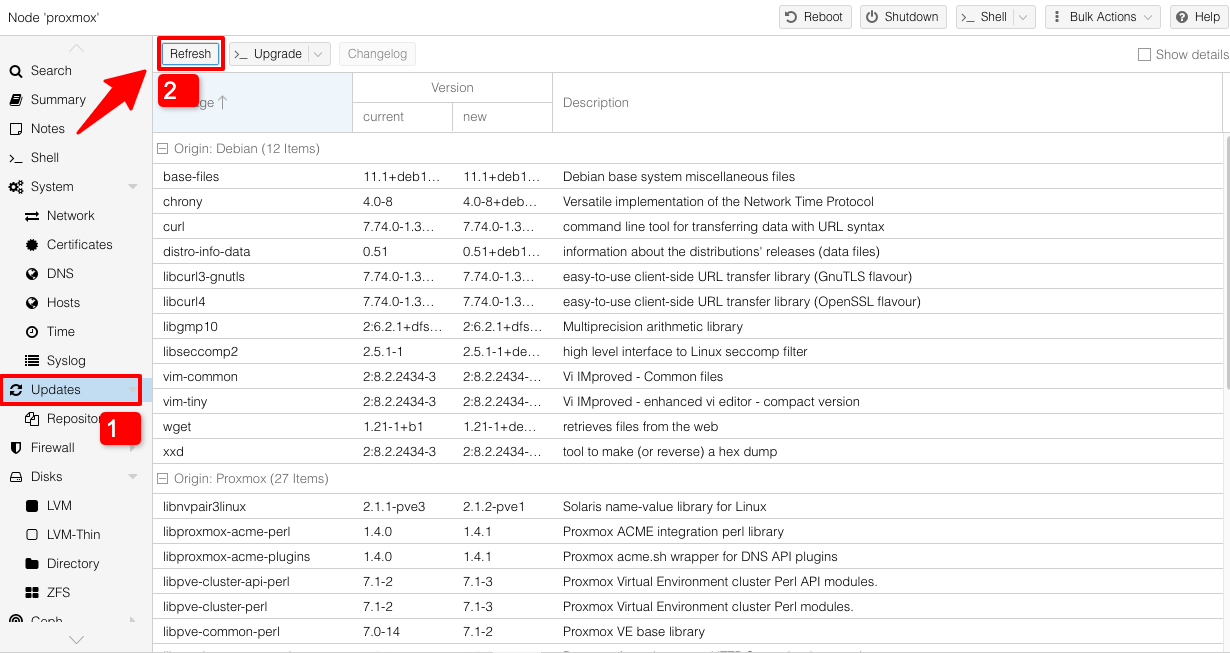The image size is (1230, 653).
Task: Collapse the Origin: Debian group
Action: click(x=162, y=149)
